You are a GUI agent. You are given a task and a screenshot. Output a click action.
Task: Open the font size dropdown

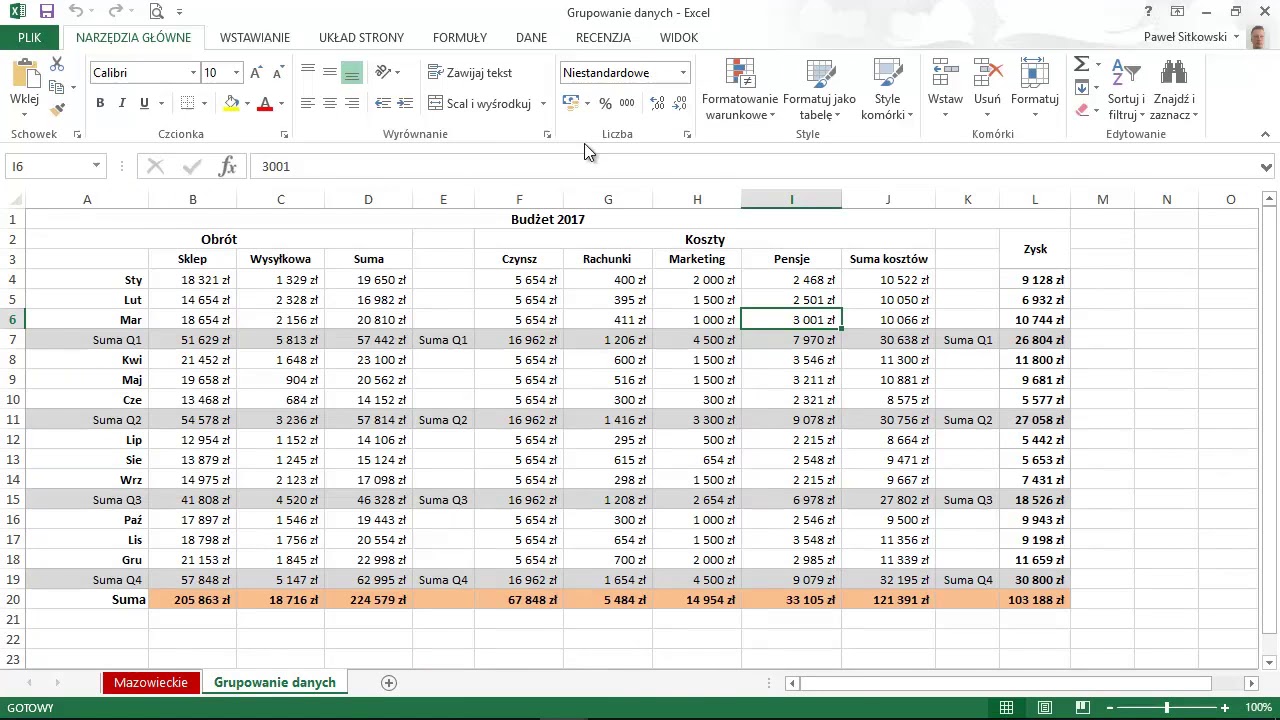click(236, 73)
